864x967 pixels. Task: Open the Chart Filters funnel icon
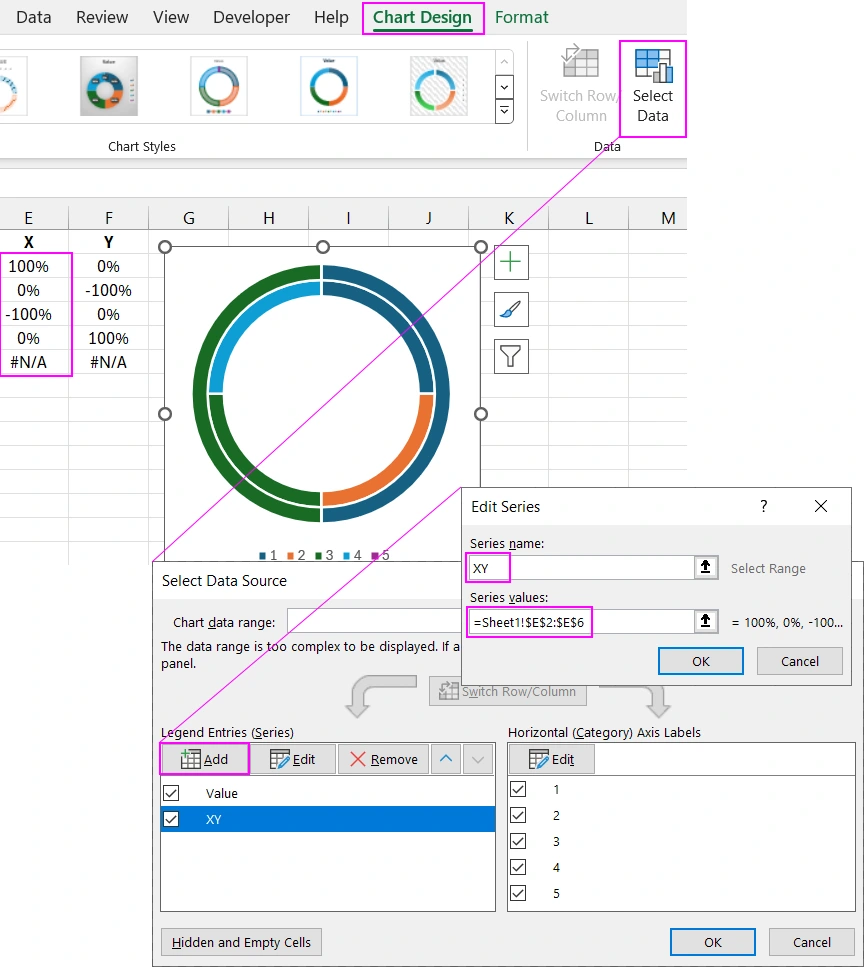point(510,356)
